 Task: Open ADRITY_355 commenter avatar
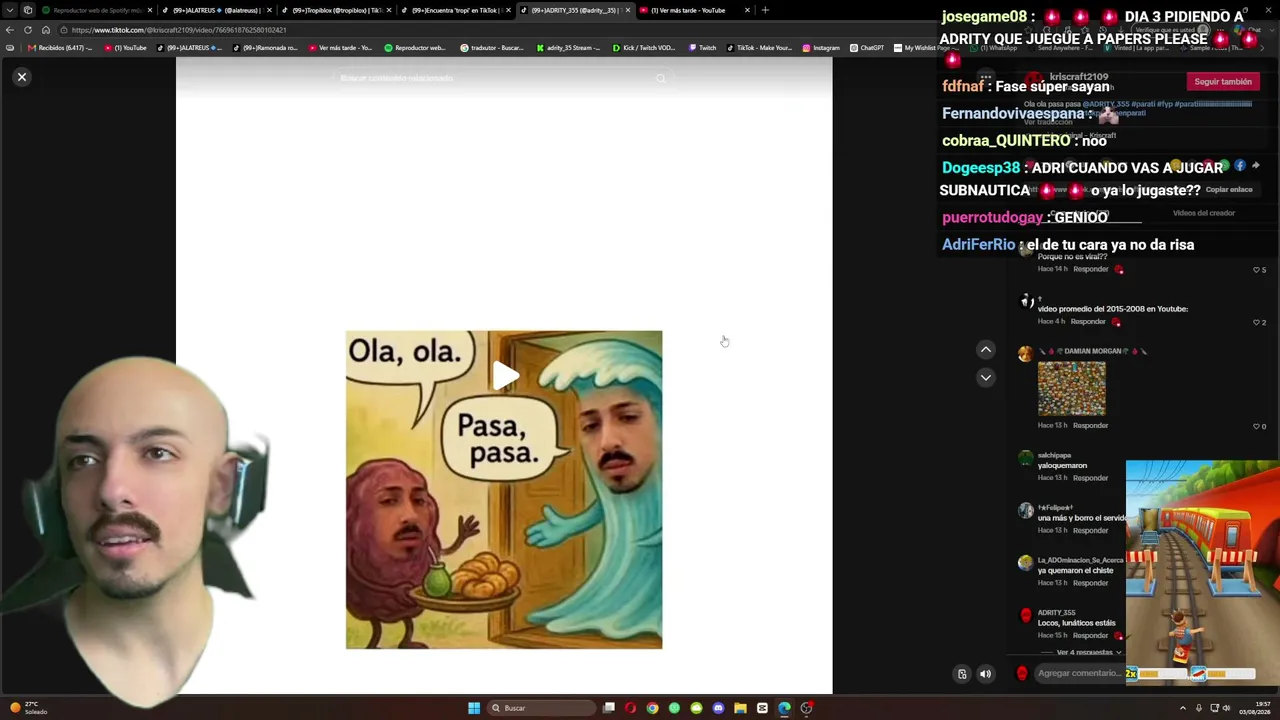(1025, 615)
